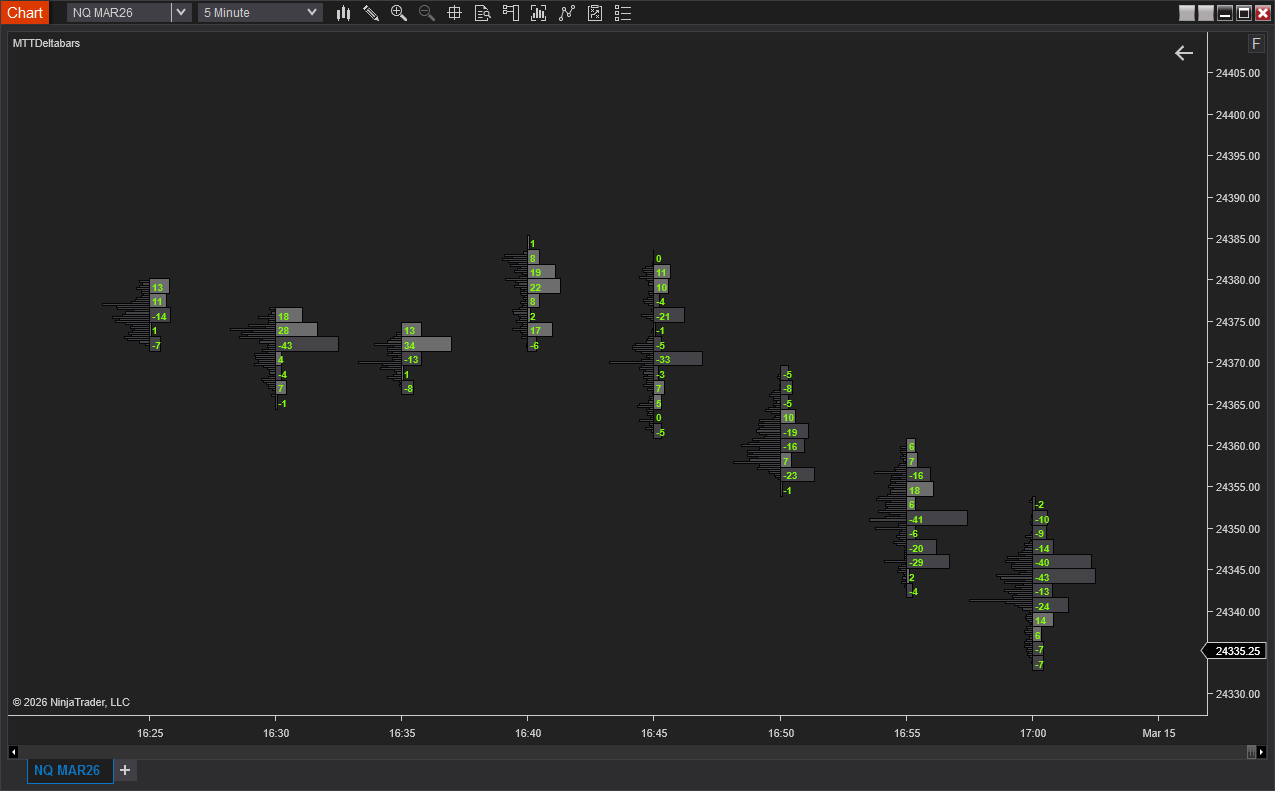The height and width of the screenshot is (791, 1275).
Task: Toggle the crosshair cursor
Action: 455,13
